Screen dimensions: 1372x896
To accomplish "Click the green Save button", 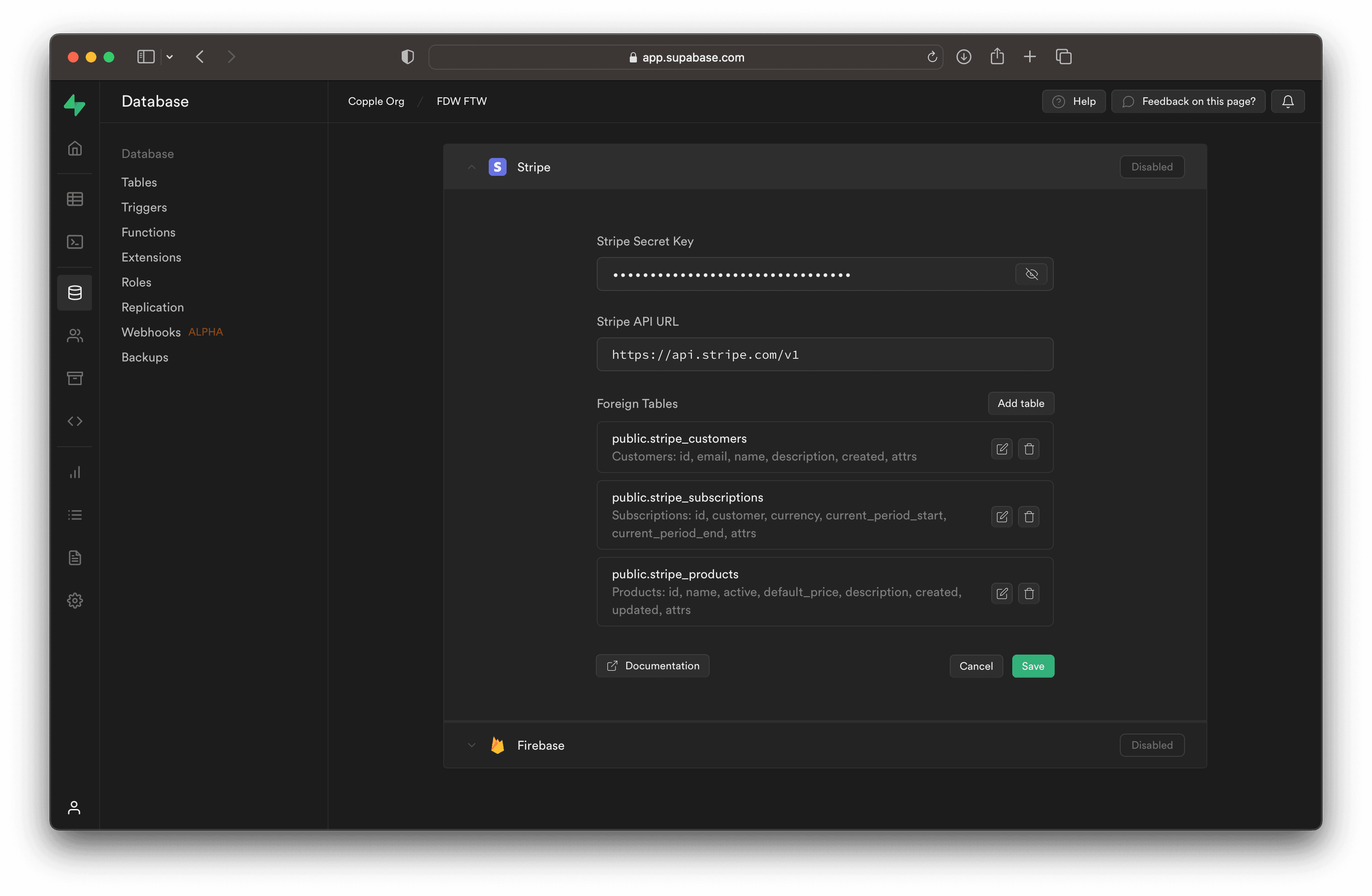I will 1032,666.
